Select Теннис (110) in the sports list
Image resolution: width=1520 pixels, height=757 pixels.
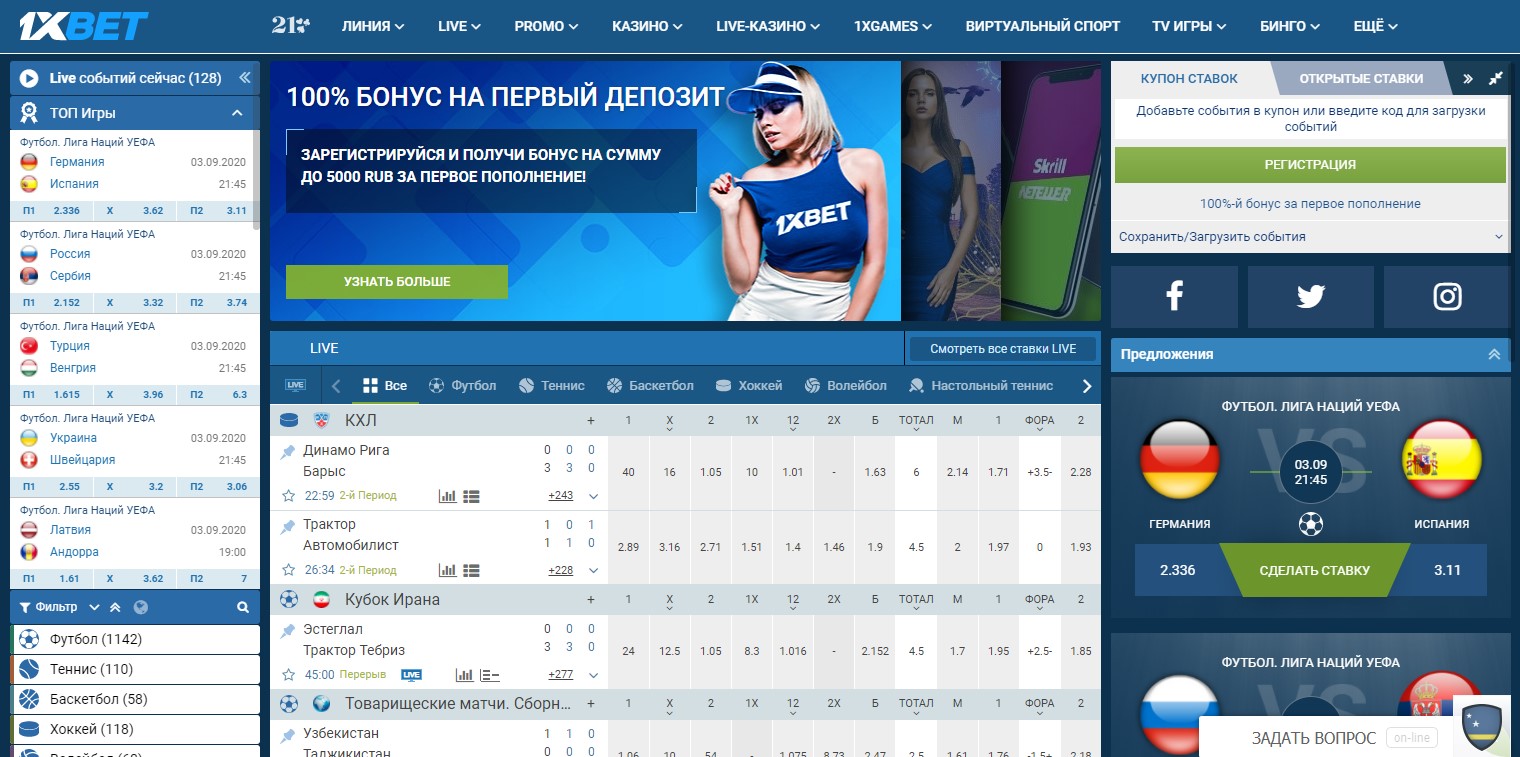[x=135, y=669]
